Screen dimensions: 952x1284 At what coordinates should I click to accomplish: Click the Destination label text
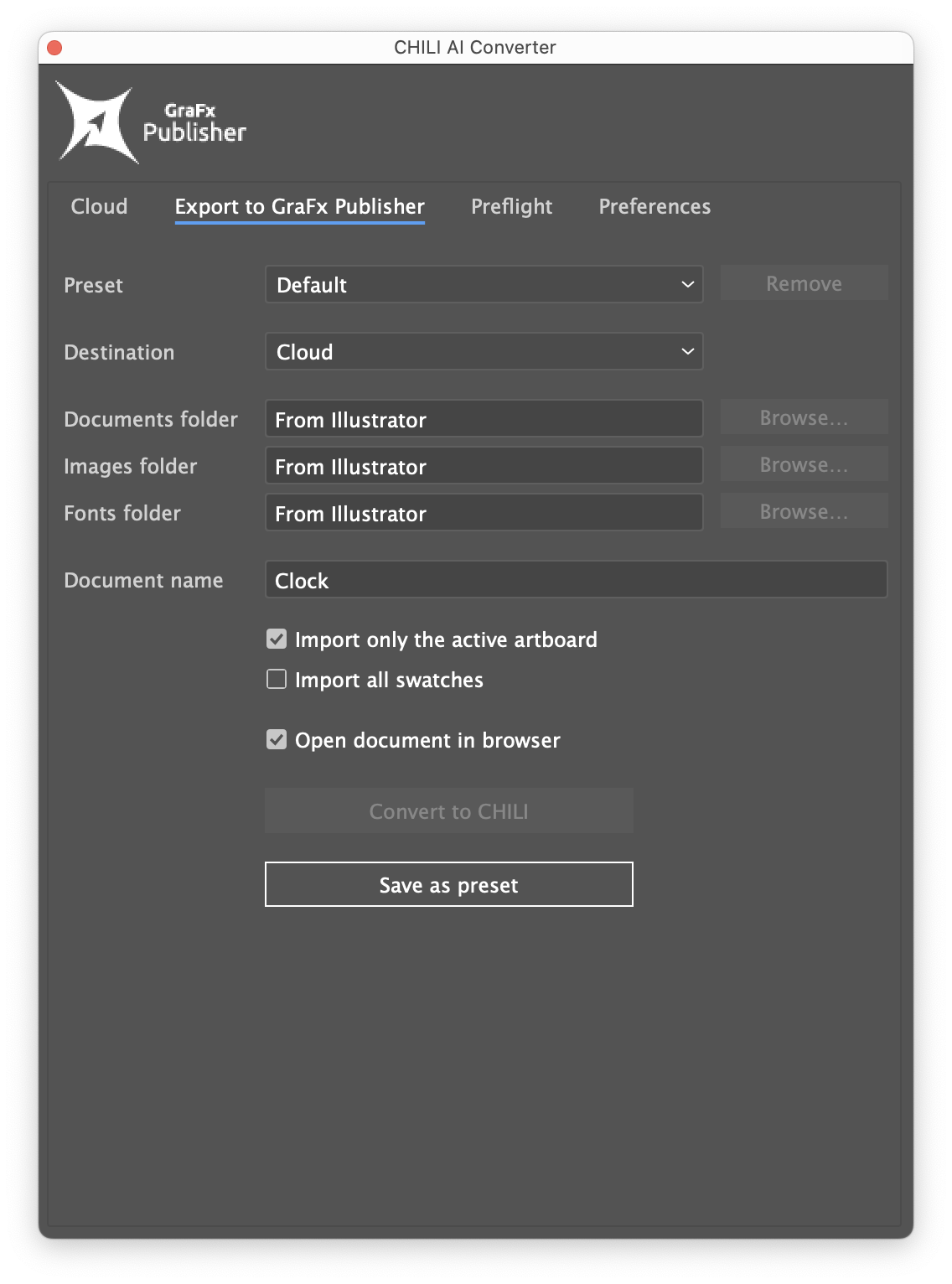119,352
